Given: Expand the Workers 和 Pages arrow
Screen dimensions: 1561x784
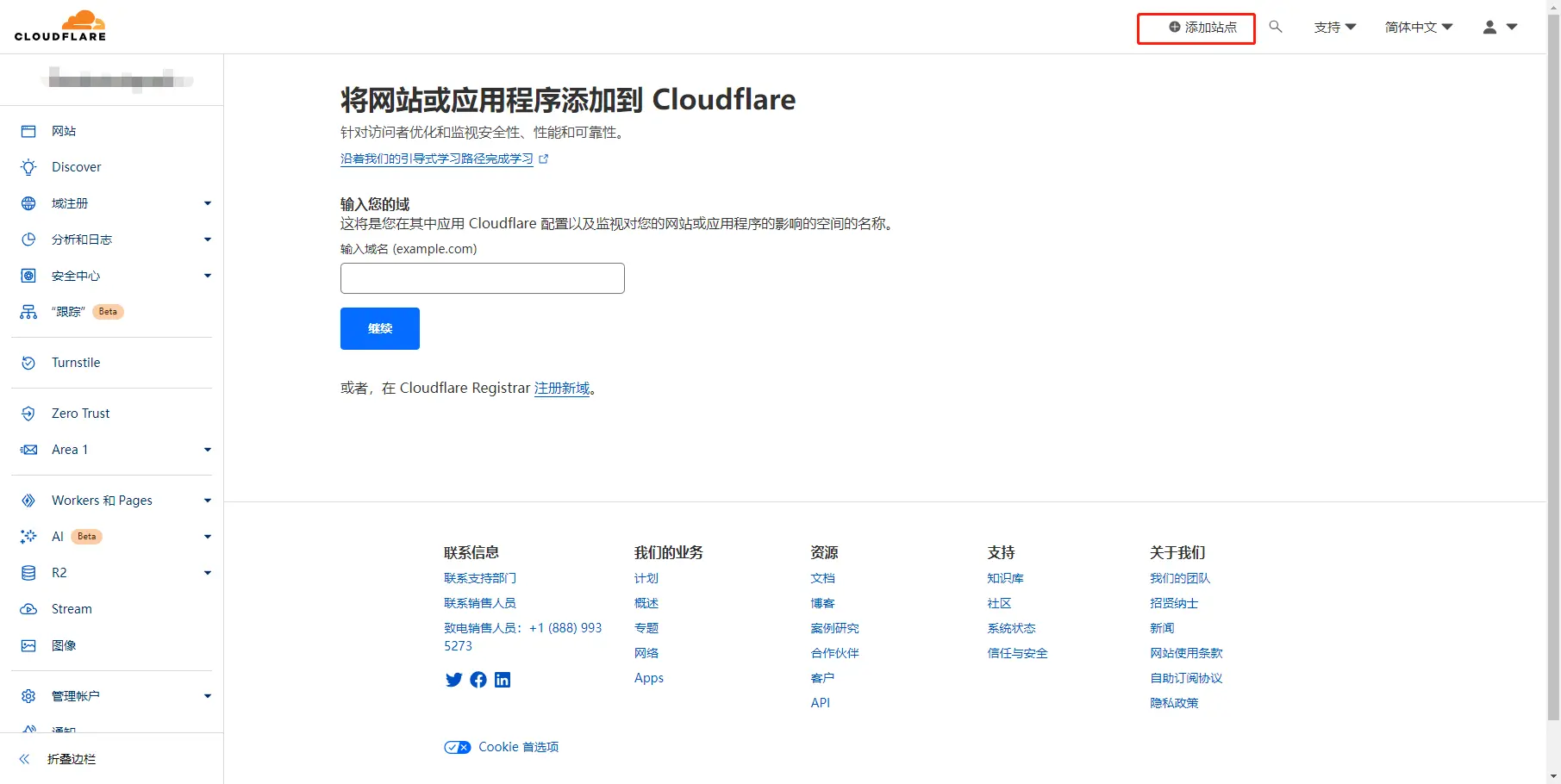Looking at the screenshot, I should coord(208,501).
